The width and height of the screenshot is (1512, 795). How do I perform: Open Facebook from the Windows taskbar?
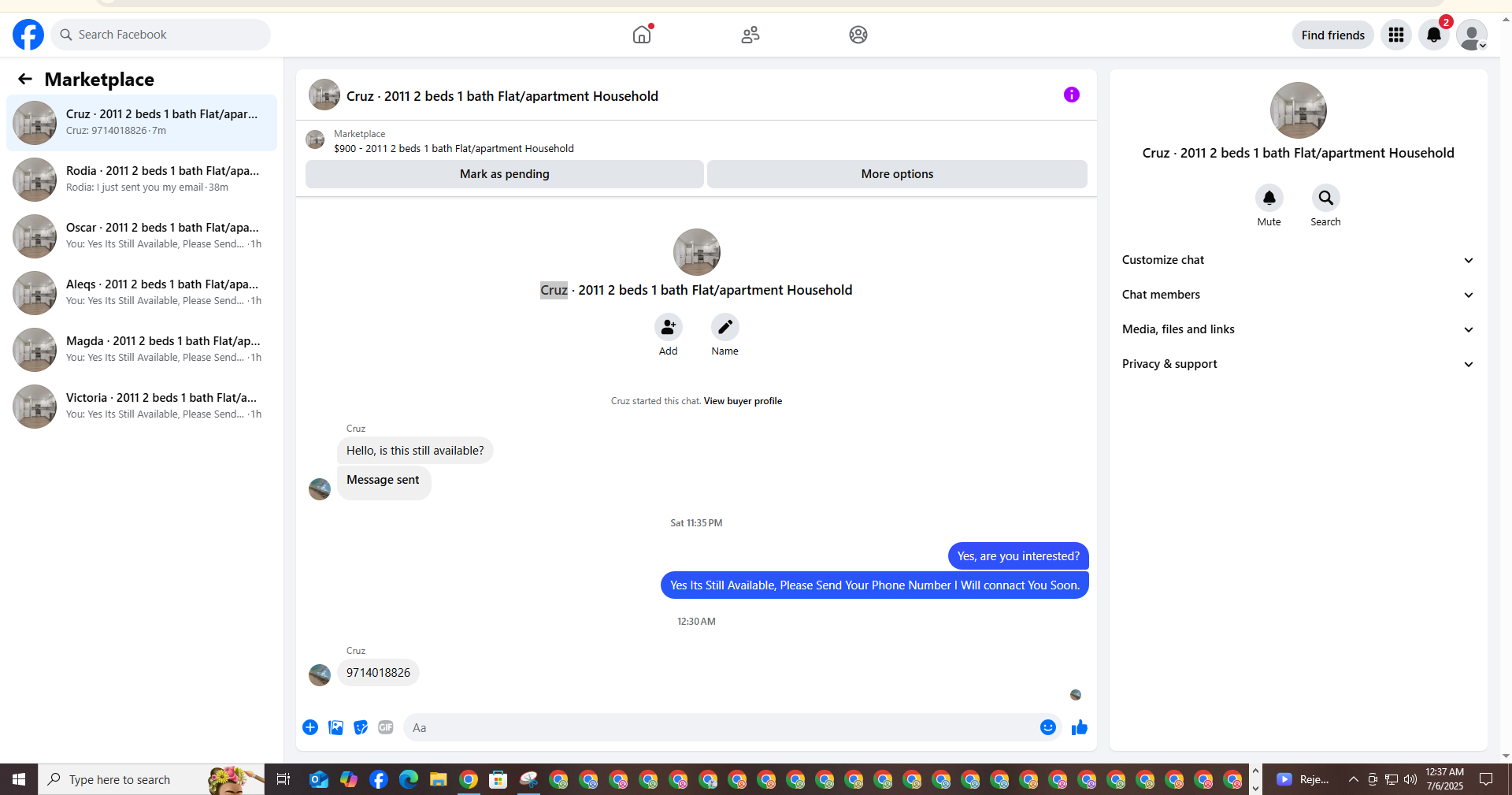pyautogui.click(x=379, y=779)
